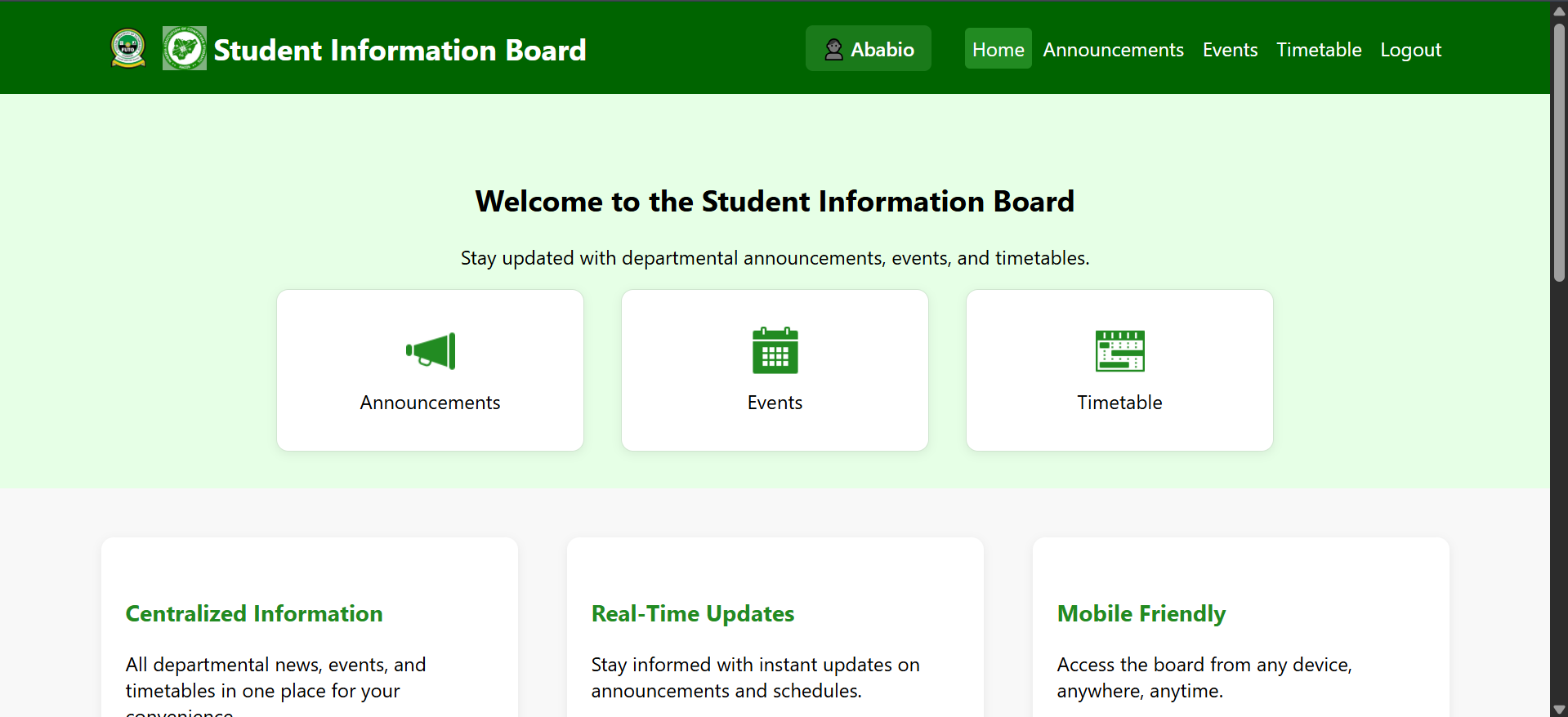The image size is (1568, 717).
Task: Click the 'Access the board from any device' text
Action: point(1204,678)
